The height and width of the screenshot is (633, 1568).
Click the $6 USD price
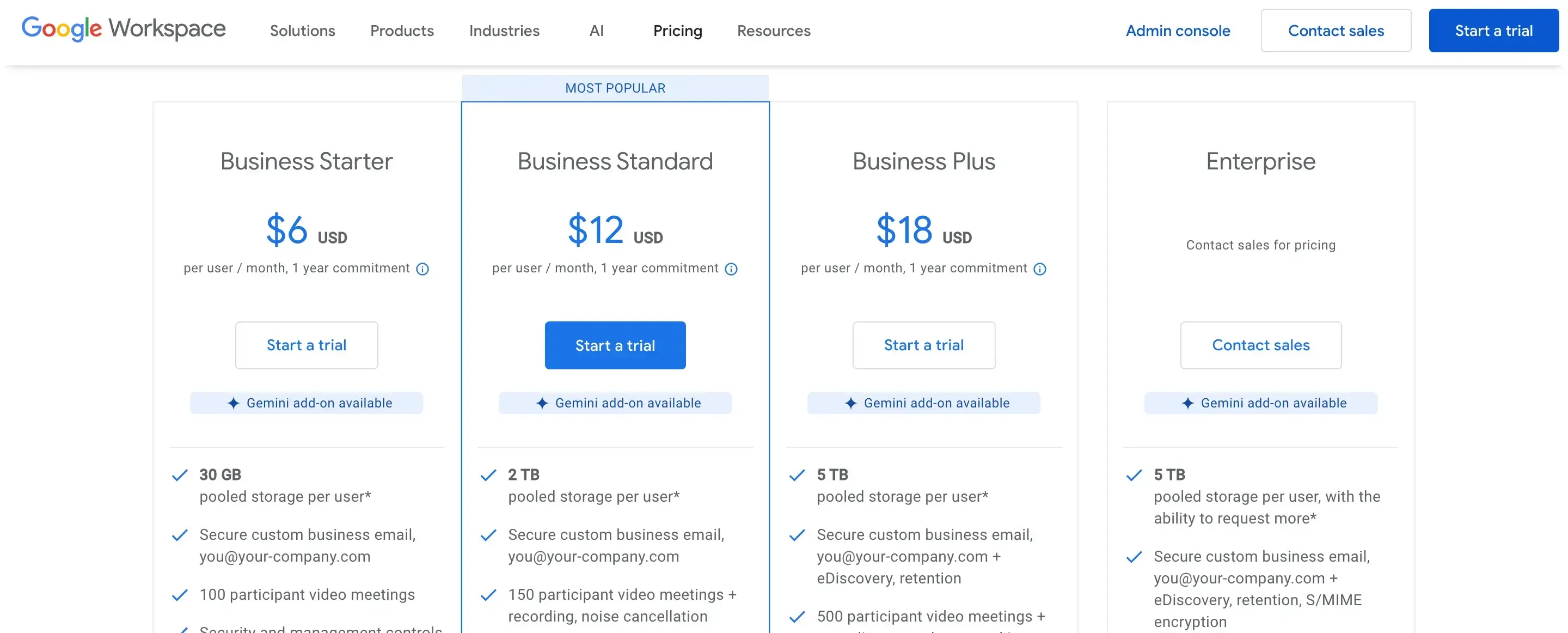pyautogui.click(x=306, y=230)
